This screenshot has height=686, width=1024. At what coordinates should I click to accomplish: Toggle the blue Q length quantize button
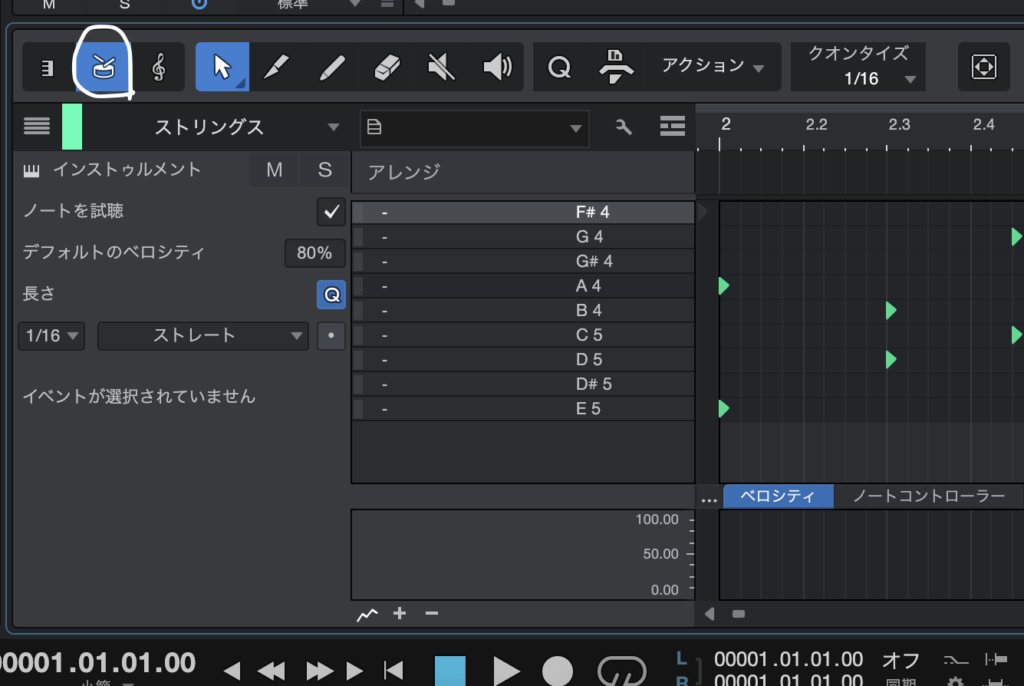click(x=330, y=294)
